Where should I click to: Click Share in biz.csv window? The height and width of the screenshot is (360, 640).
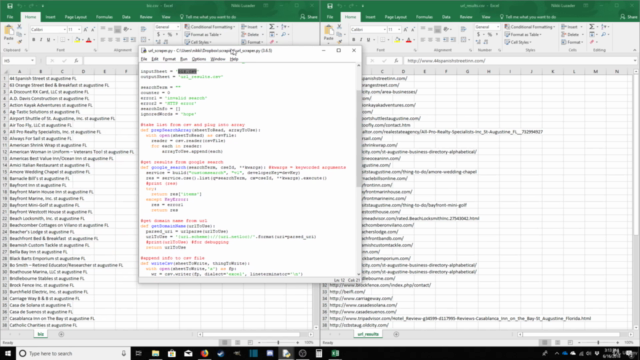309,17
